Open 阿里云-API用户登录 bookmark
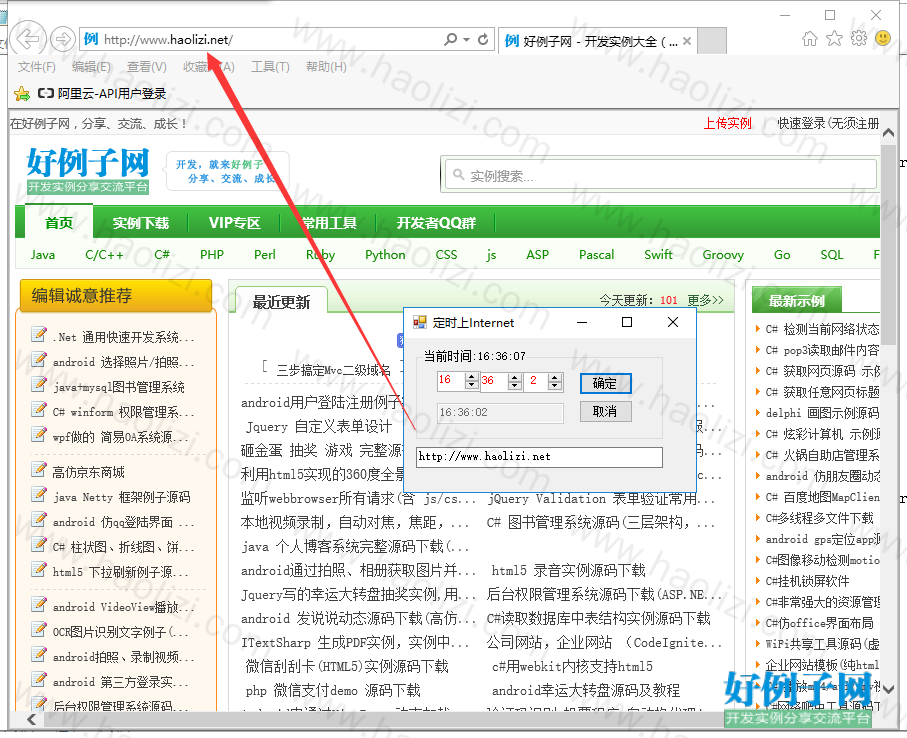 click(102, 93)
